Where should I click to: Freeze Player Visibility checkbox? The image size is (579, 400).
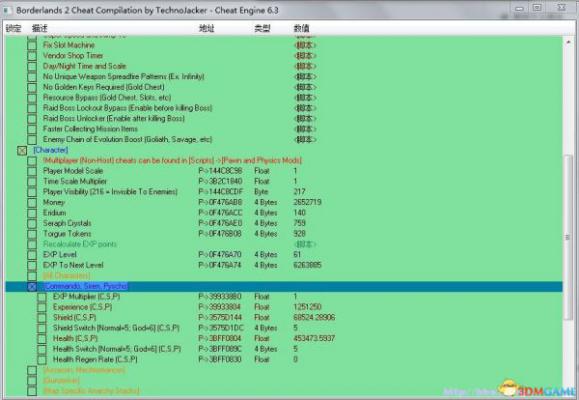32,192
